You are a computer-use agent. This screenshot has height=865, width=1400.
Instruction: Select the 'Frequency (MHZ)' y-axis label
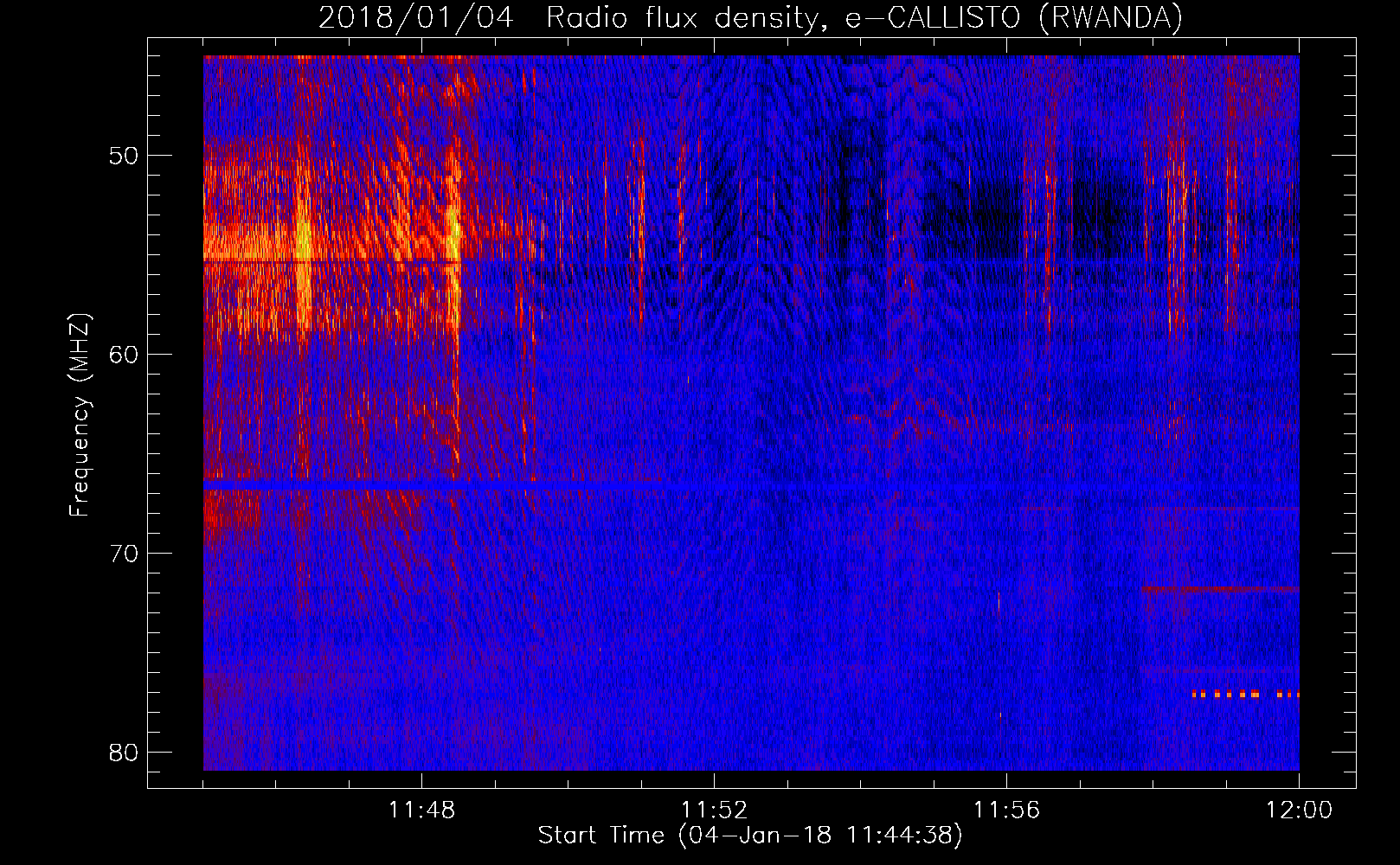point(80,414)
